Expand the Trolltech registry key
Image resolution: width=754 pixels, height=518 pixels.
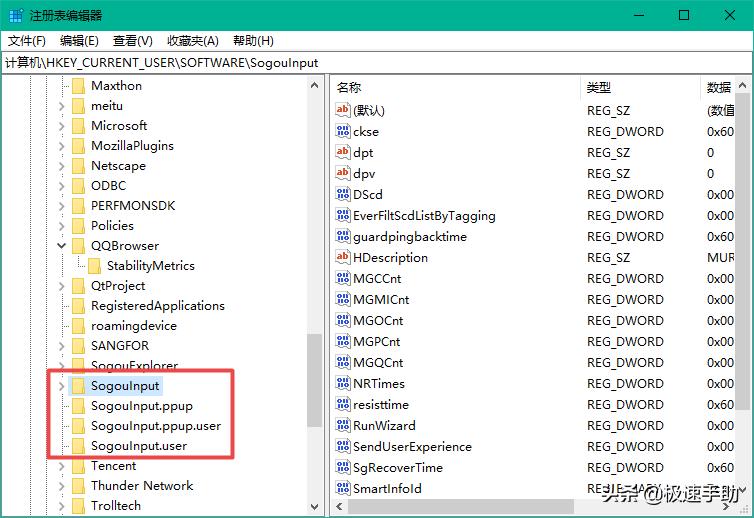pos(62,506)
